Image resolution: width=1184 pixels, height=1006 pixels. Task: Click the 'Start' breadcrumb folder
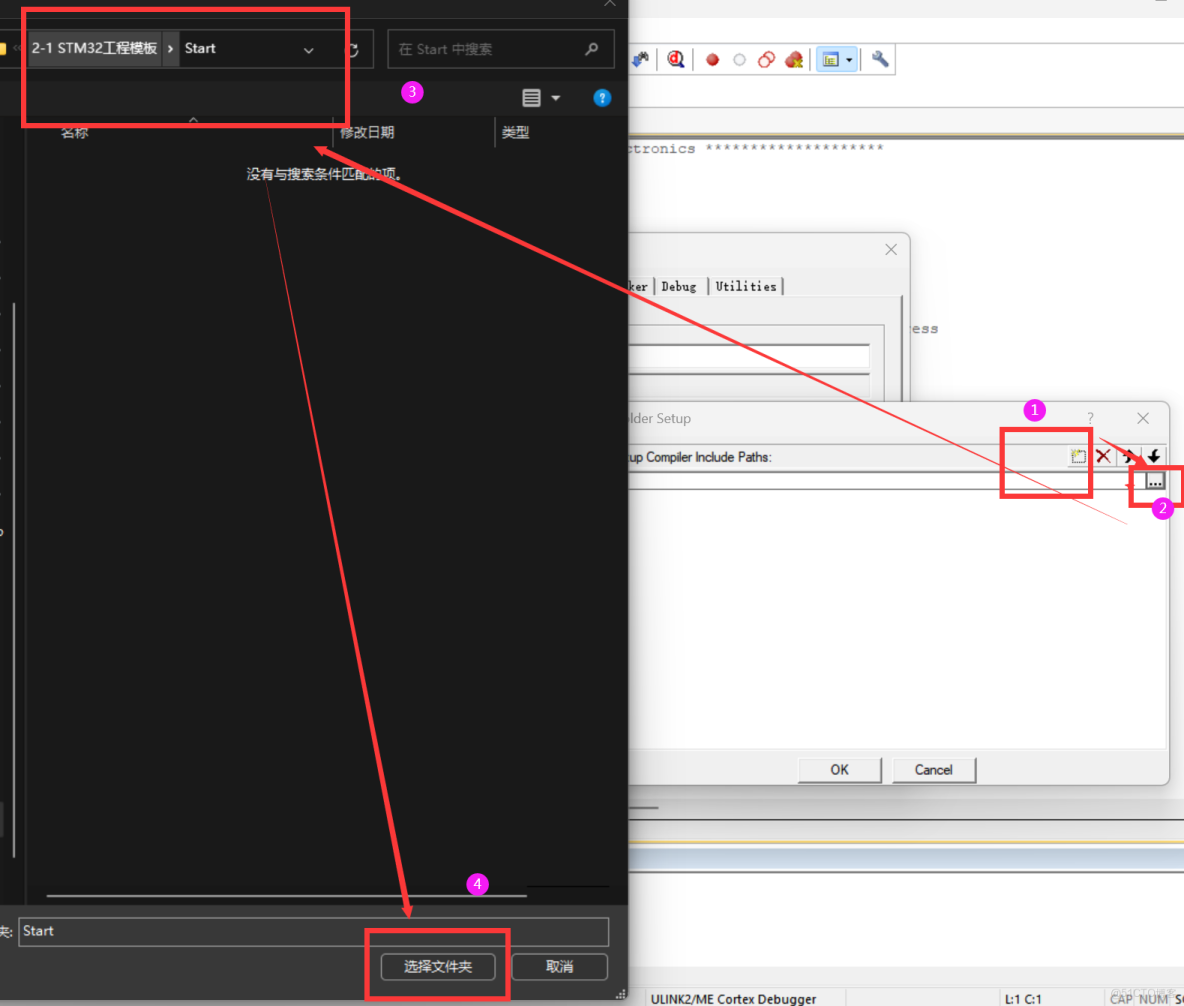(200, 48)
